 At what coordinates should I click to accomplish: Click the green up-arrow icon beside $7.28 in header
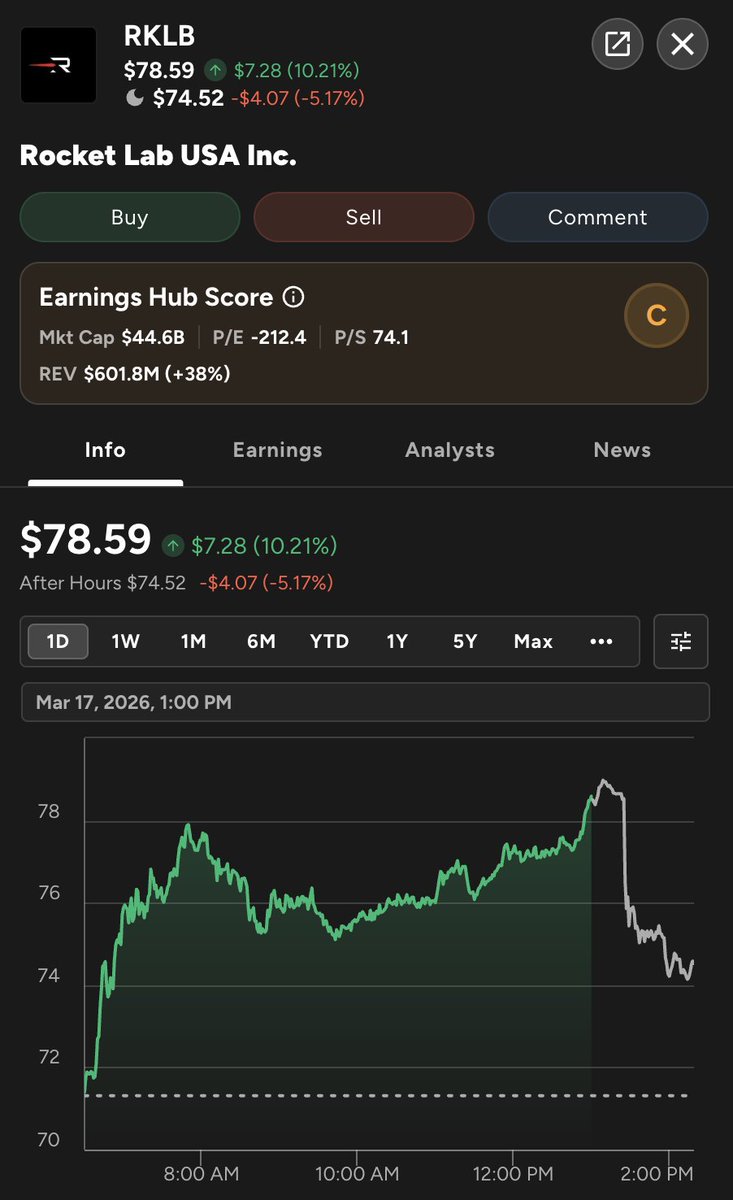(x=215, y=70)
